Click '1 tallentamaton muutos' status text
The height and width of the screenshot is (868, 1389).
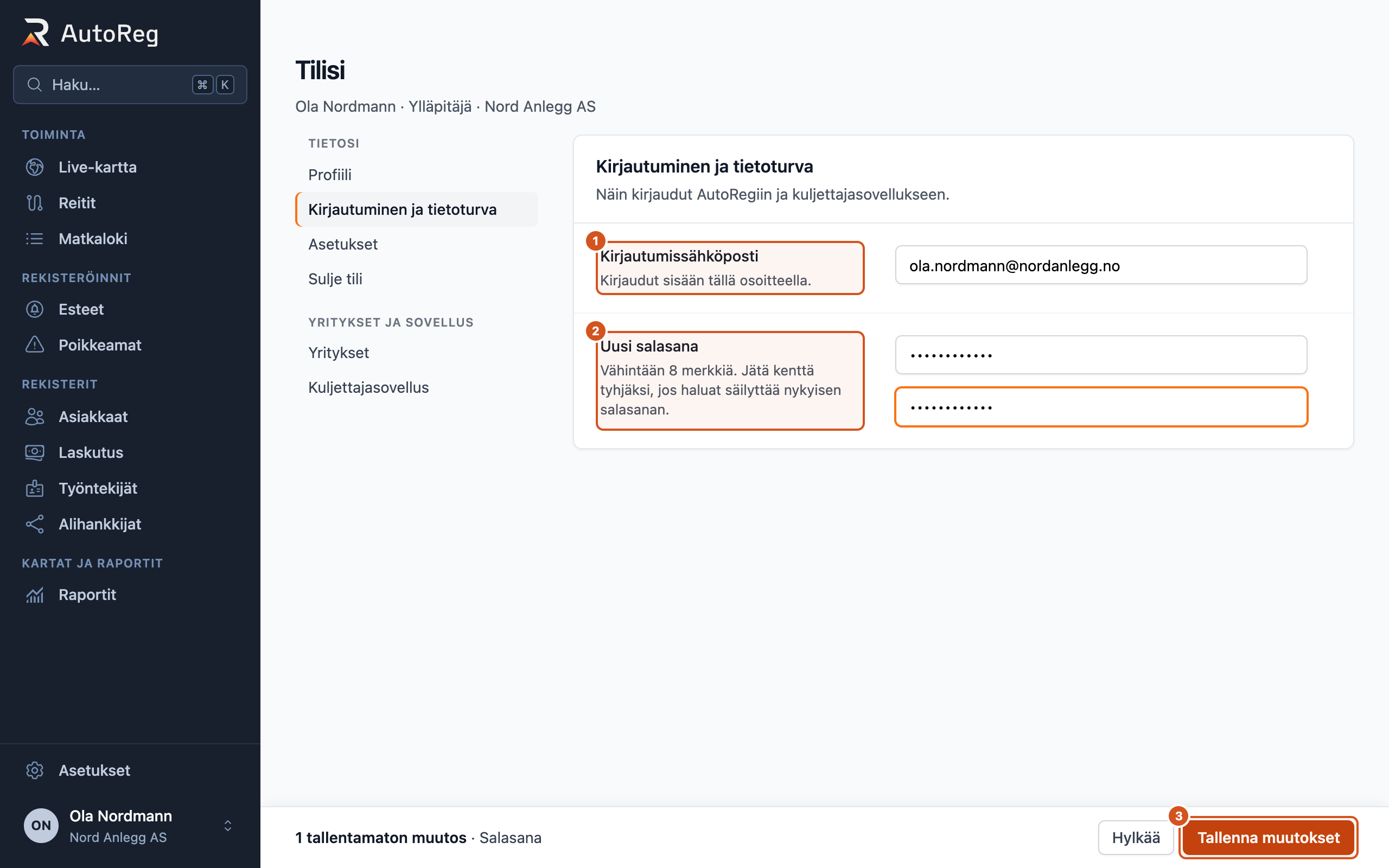coord(380,838)
